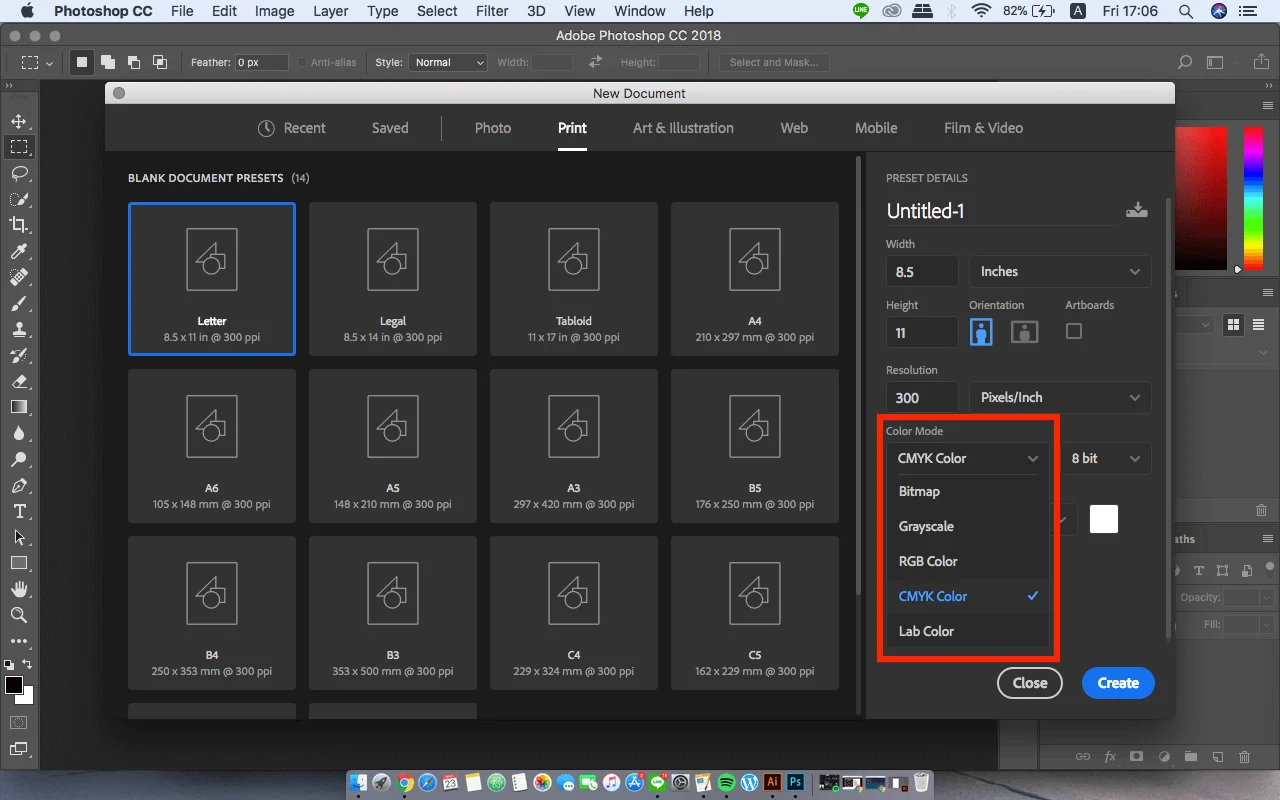The width and height of the screenshot is (1280, 800).
Task: Switch to the Film & Video tab
Action: coord(983,128)
